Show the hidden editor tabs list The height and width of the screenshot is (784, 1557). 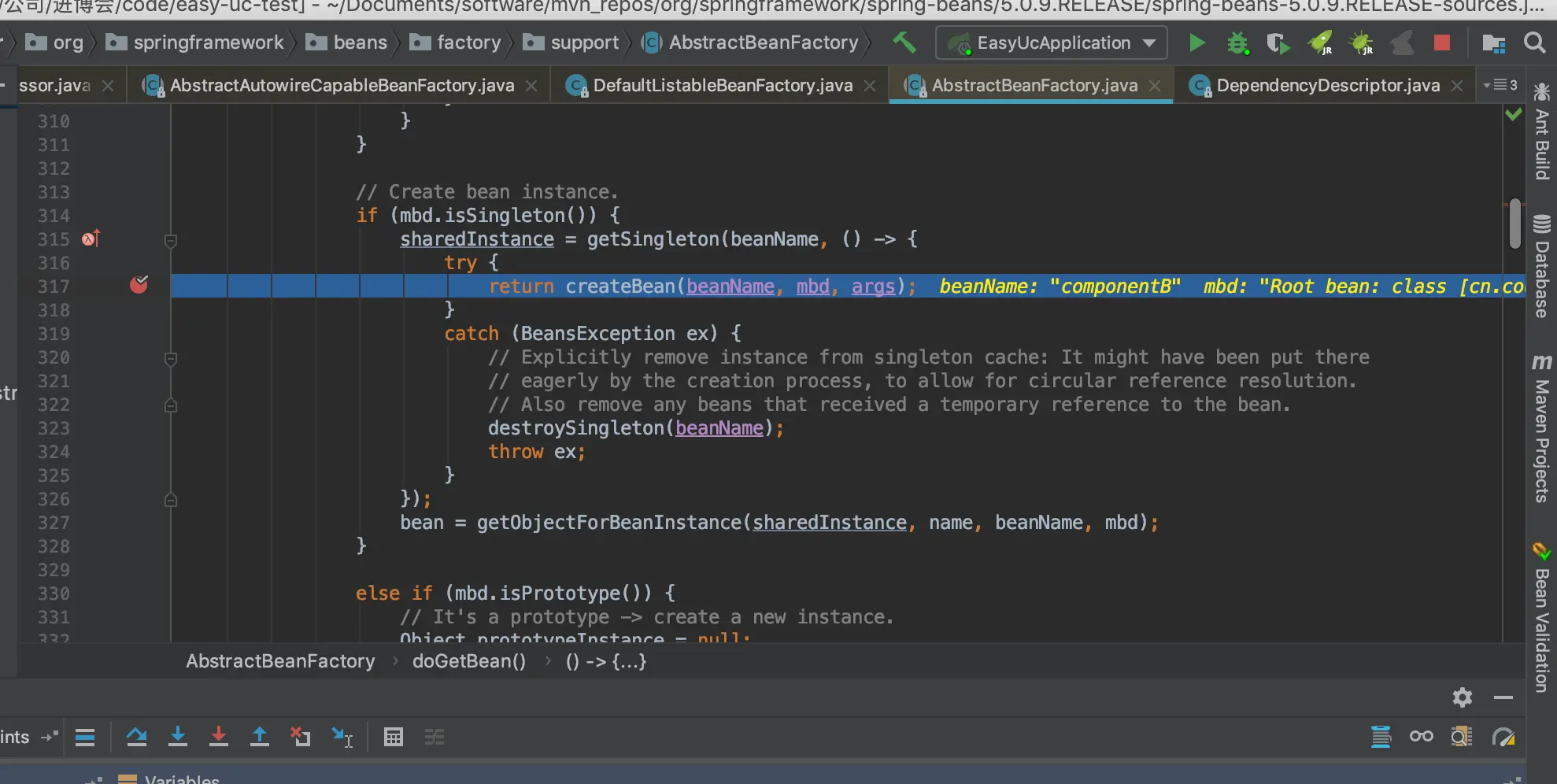(x=1500, y=85)
